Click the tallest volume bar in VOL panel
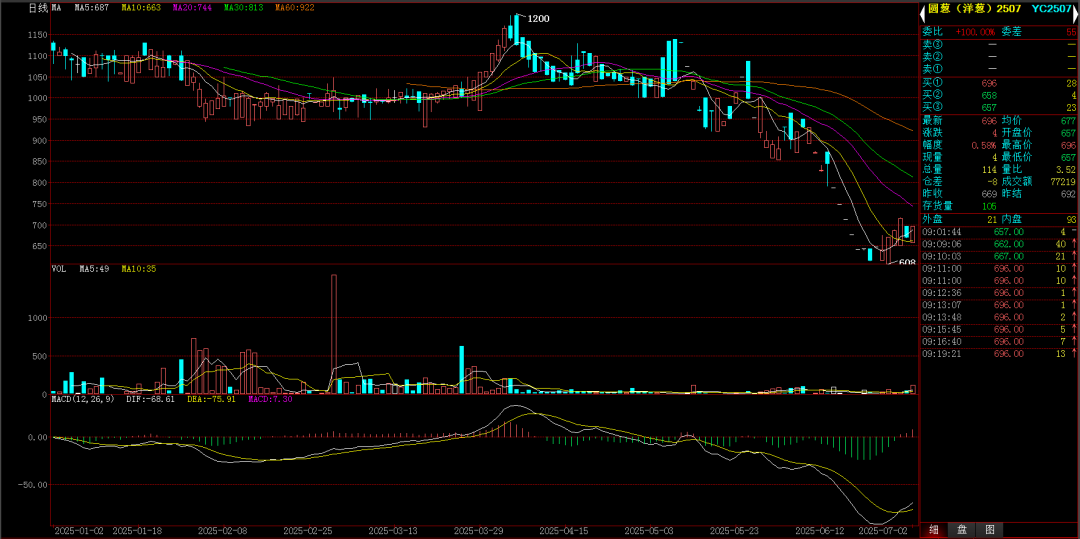This screenshot has height=539, width=1080. pos(334,334)
